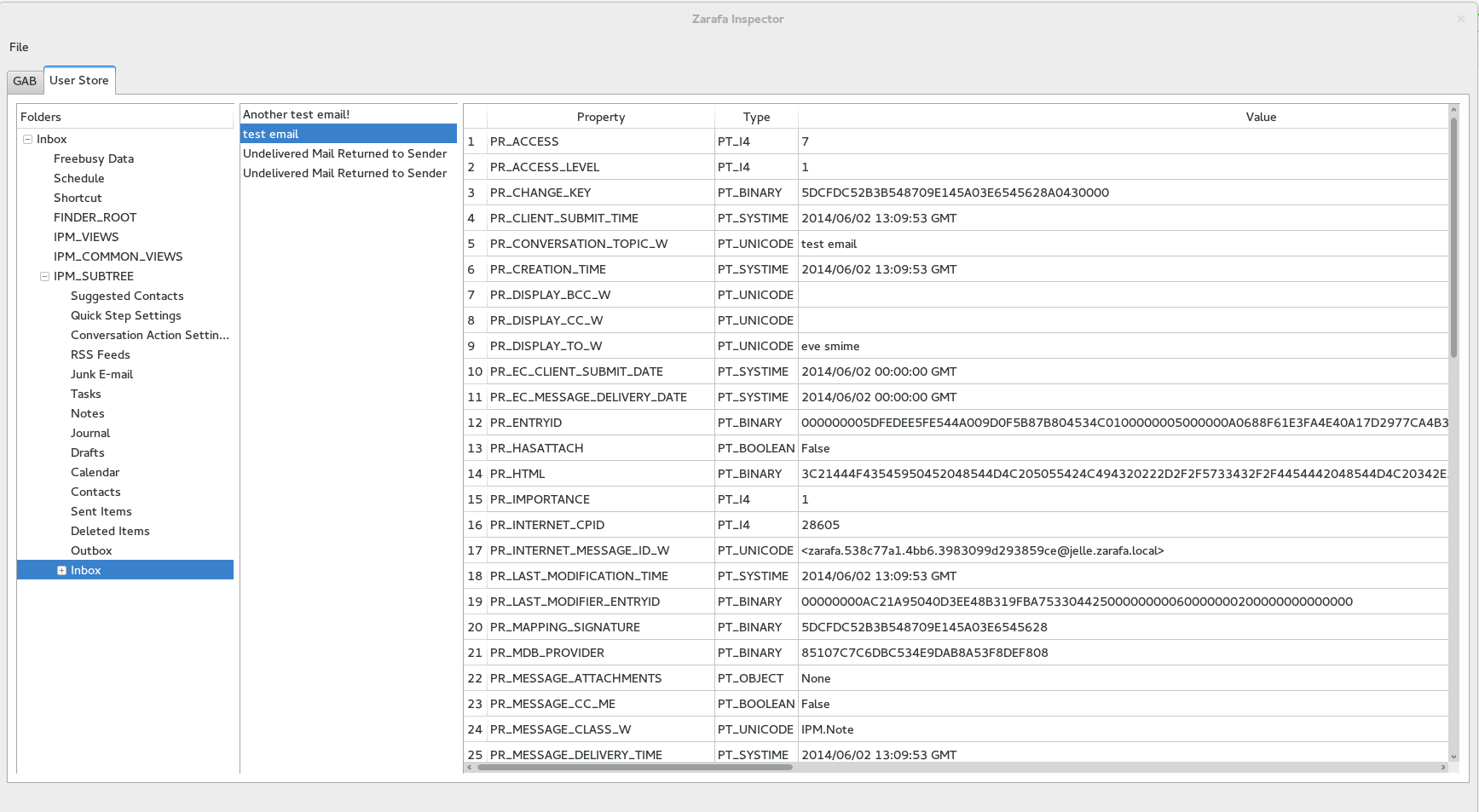Close the Zarafa Inspector window
This screenshot has height=812, width=1479.
click(1460, 19)
